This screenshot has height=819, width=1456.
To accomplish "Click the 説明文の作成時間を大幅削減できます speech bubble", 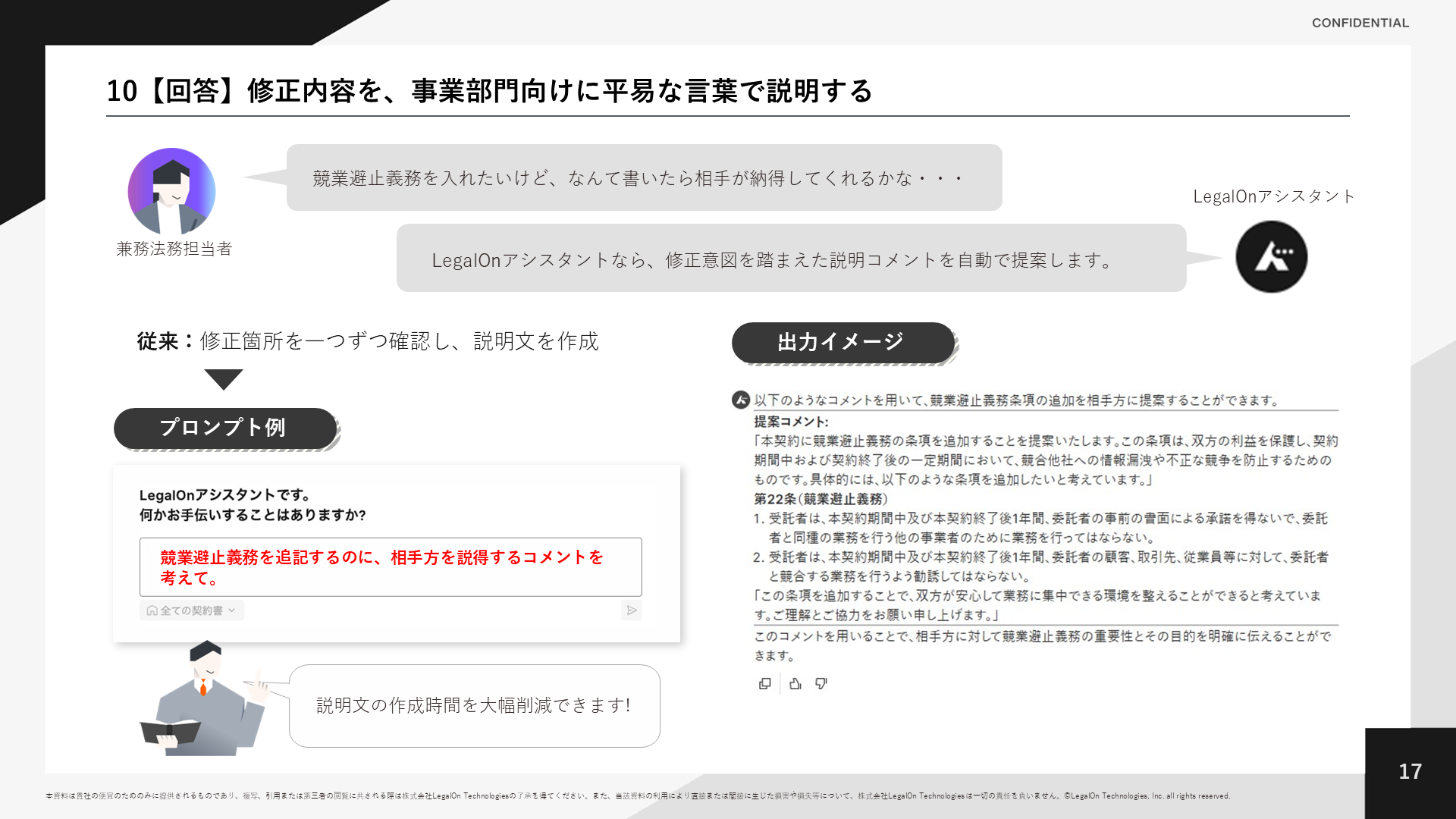I will (474, 705).
